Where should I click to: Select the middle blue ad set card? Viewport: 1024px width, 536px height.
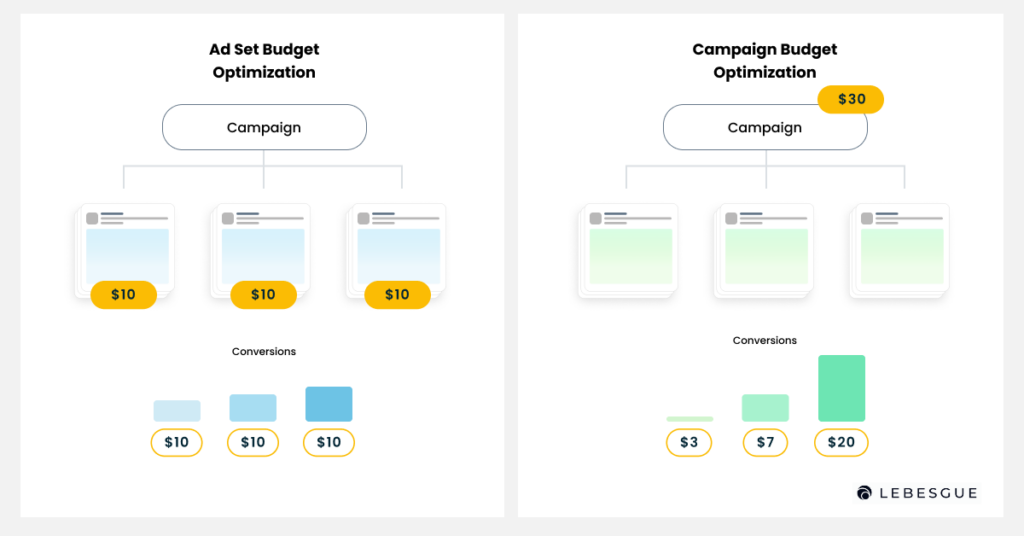(260, 251)
